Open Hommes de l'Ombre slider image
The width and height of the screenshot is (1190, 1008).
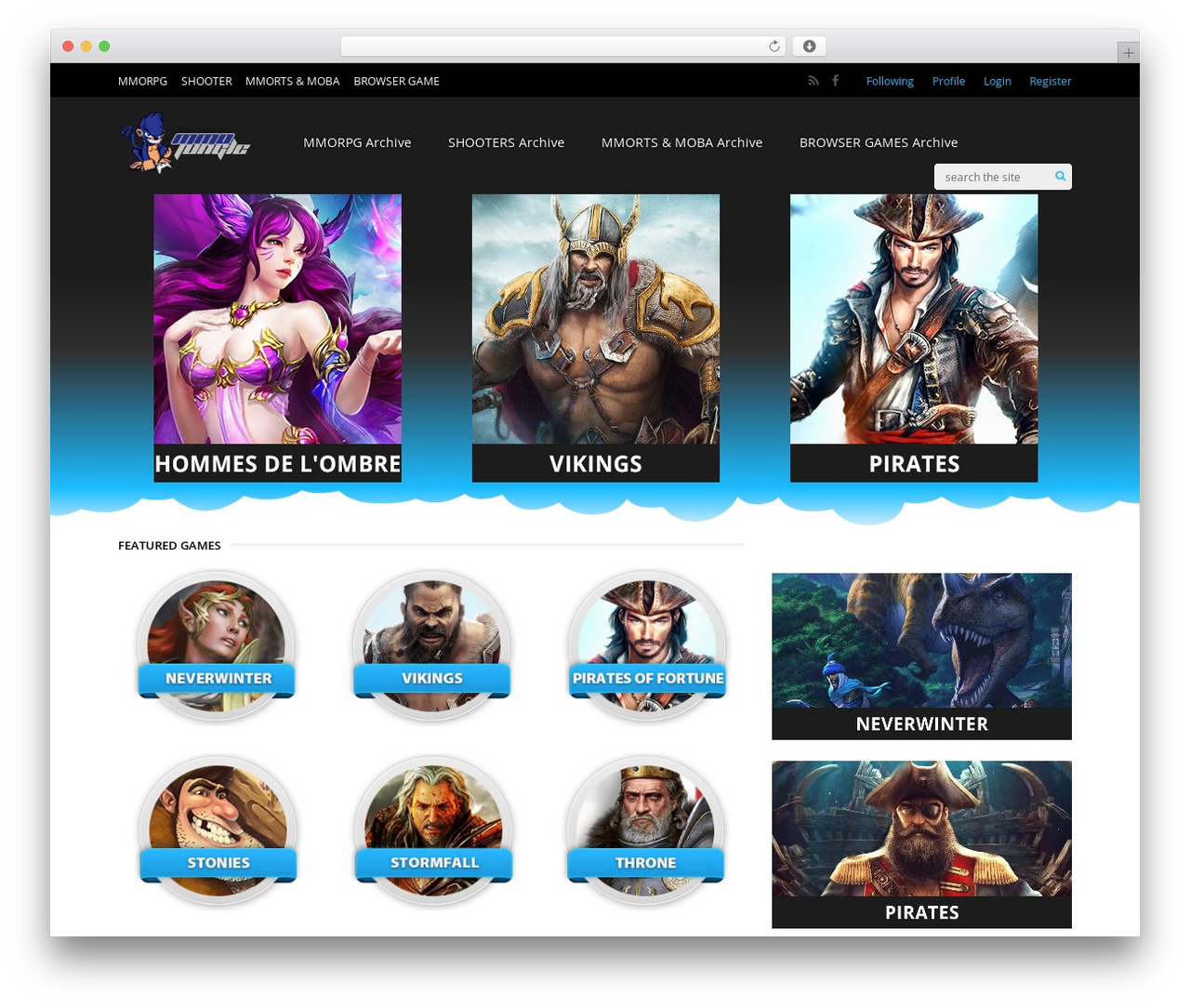[x=277, y=319]
